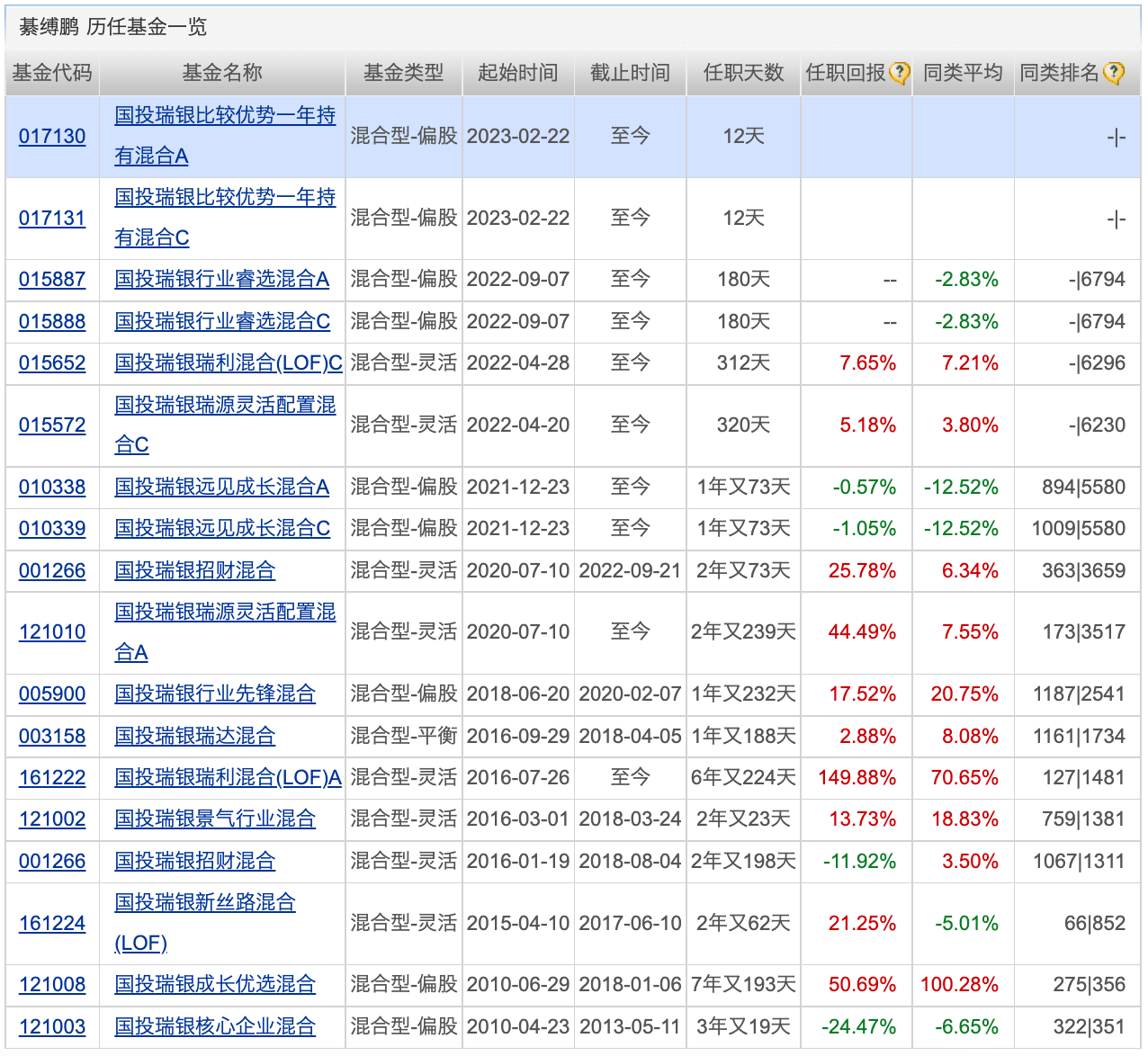Open 国投瑞银行业睿选混合A fund page
The image size is (1148, 1056).
222,280
